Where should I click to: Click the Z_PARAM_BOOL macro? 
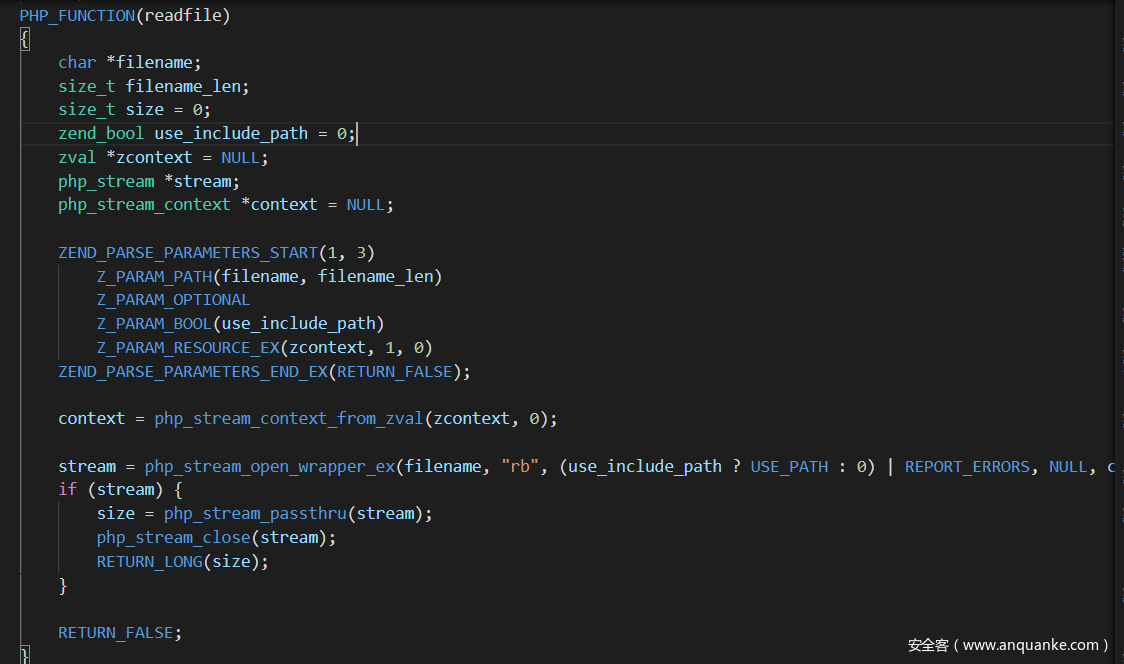(x=154, y=323)
